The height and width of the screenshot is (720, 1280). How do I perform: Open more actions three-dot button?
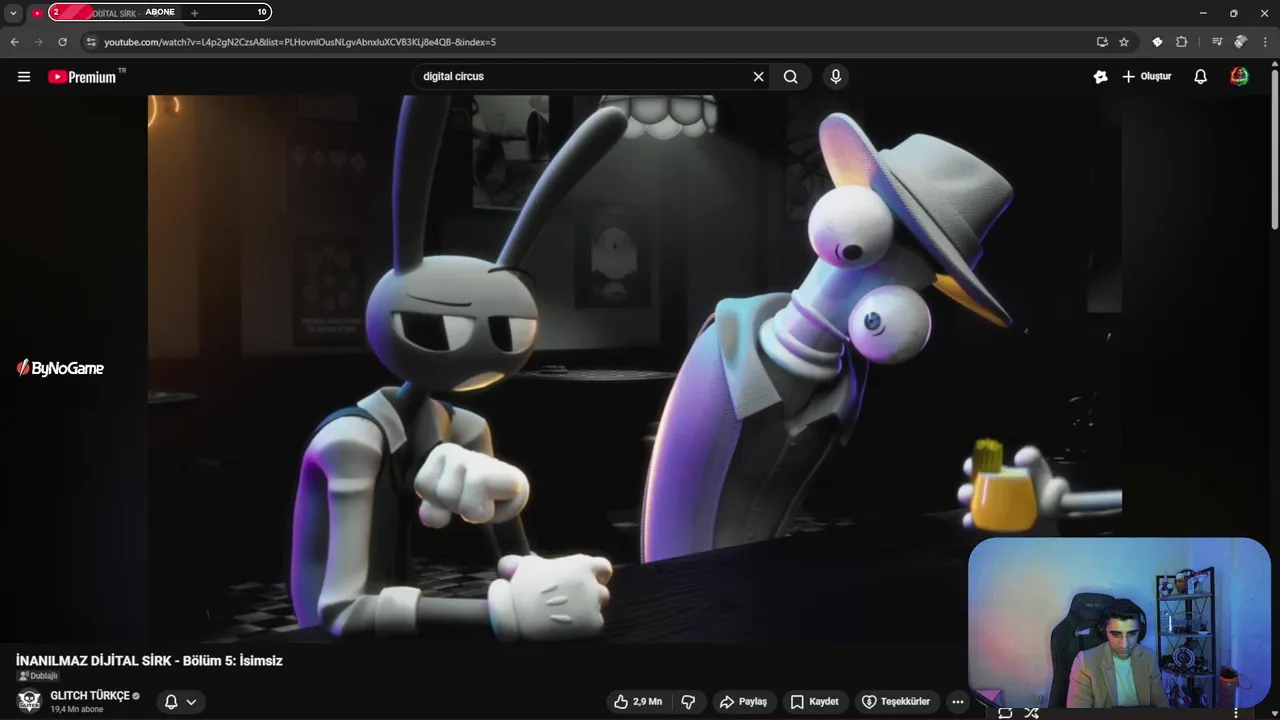[x=958, y=702]
